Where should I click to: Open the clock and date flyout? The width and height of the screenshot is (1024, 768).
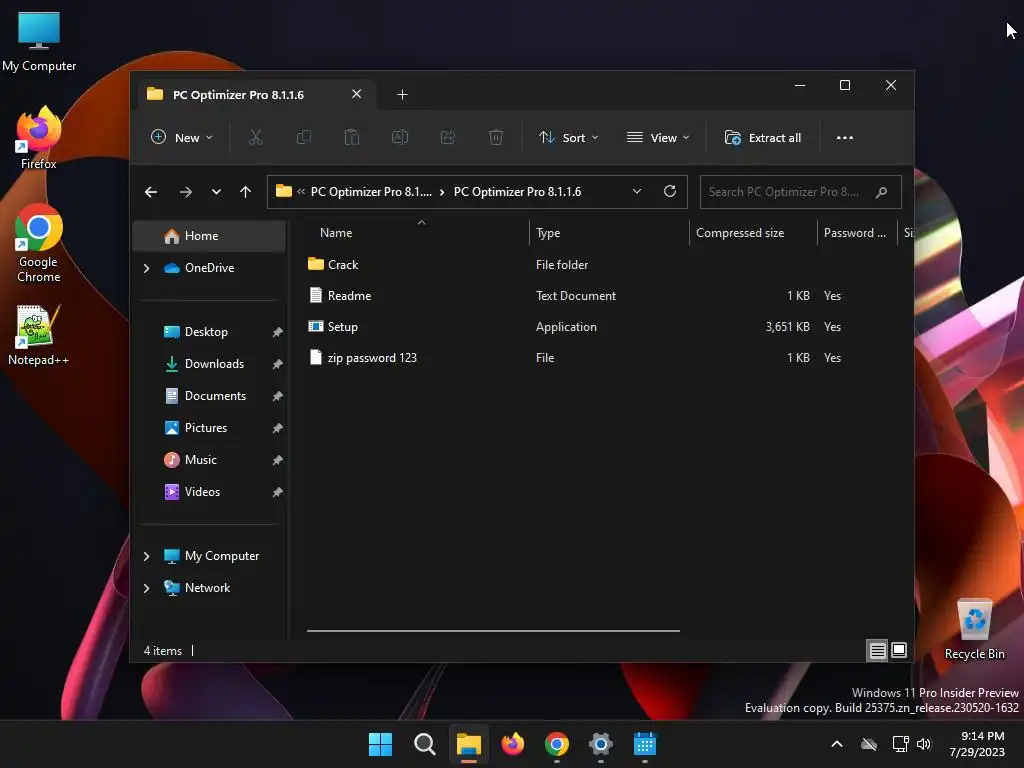pyautogui.click(x=977, y=744)
